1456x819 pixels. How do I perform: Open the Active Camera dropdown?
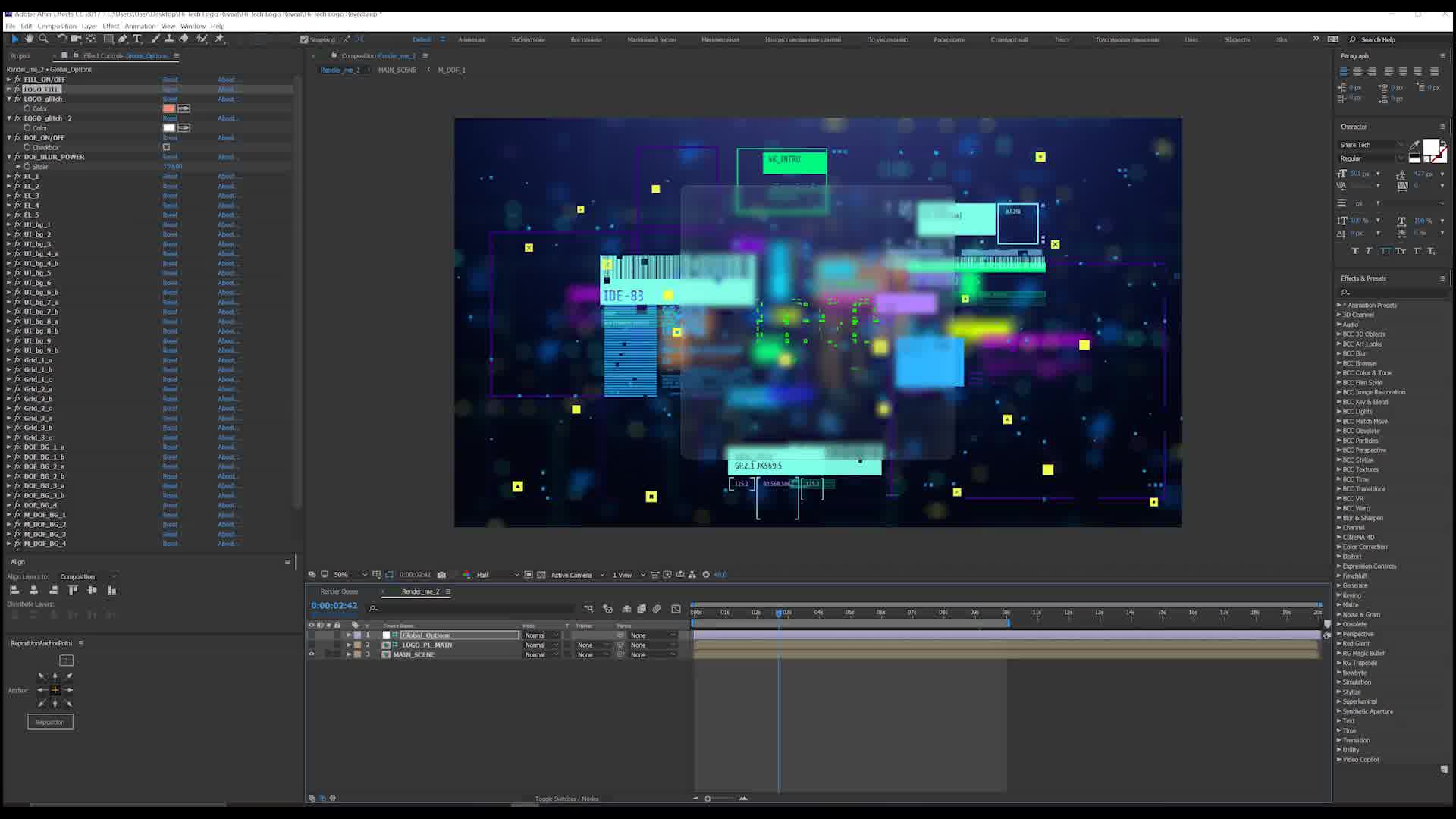click(x=577, y=575)
